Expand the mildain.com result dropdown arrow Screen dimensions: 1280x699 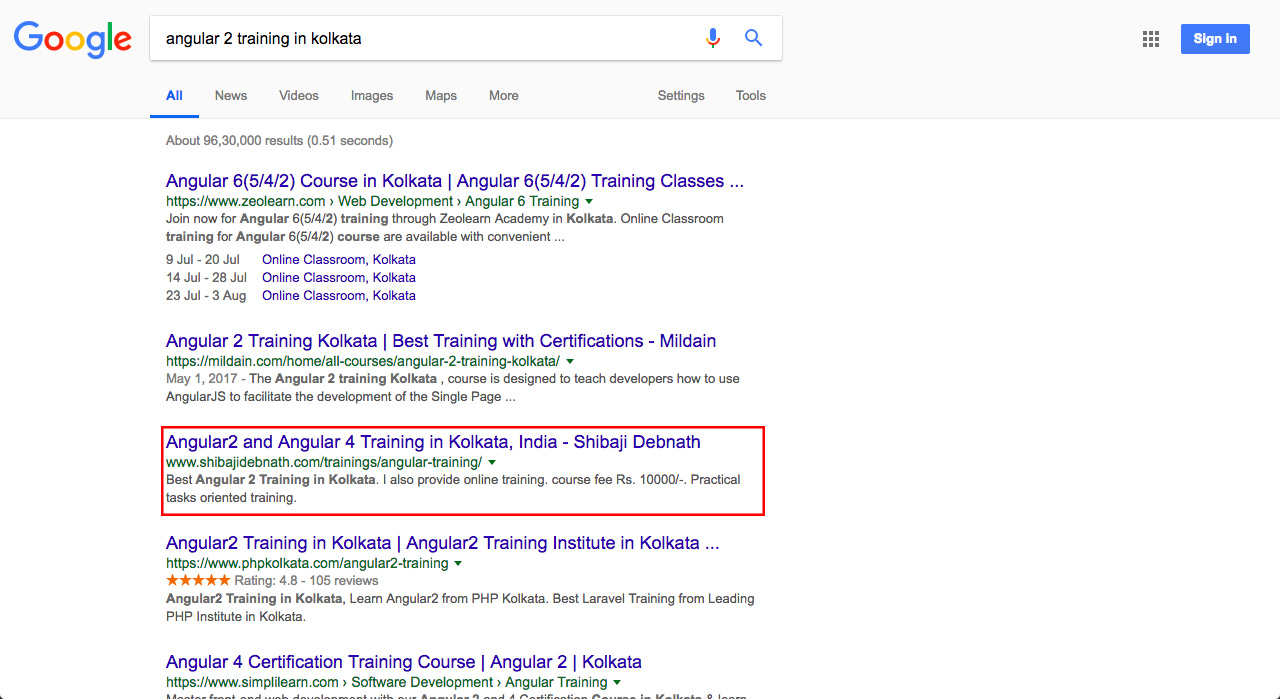click(x=570, y=361)
